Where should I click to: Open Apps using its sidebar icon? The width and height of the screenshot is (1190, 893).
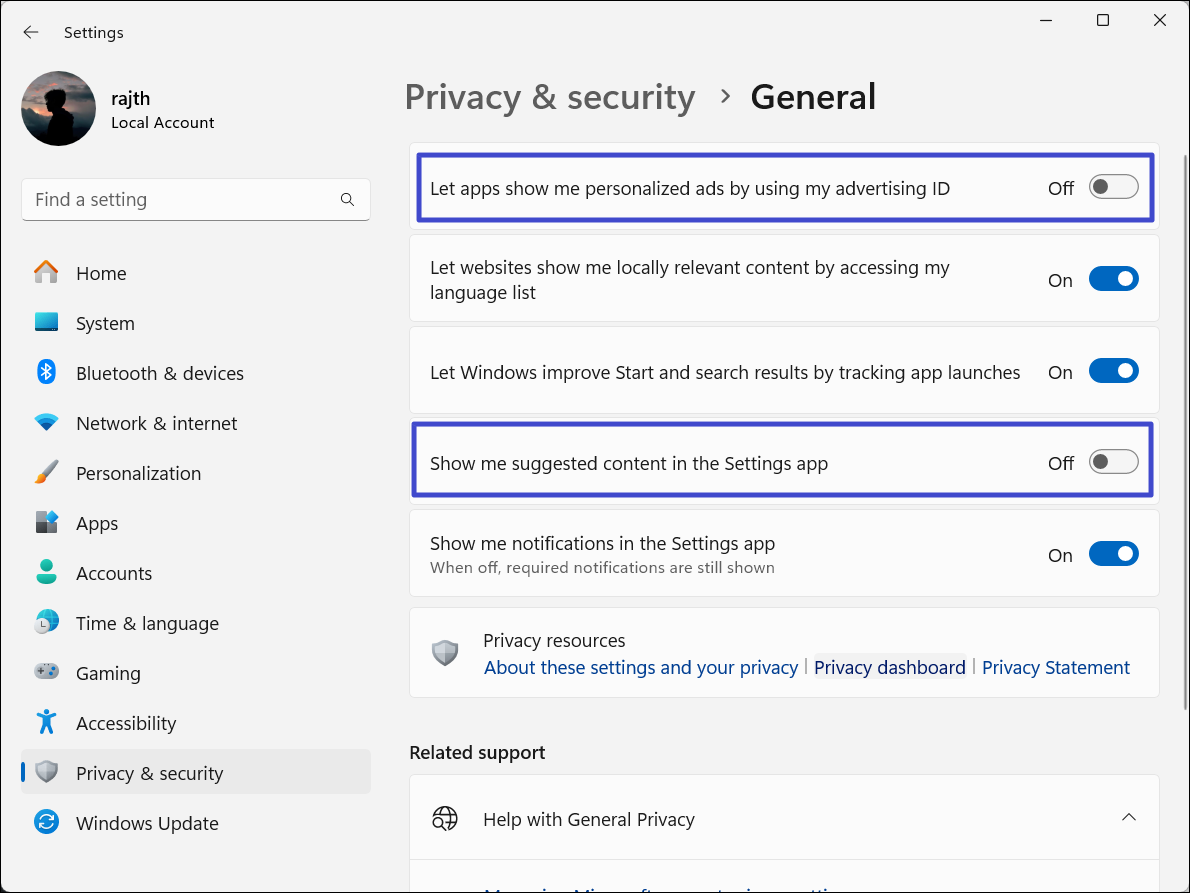(x=46, y=523)
